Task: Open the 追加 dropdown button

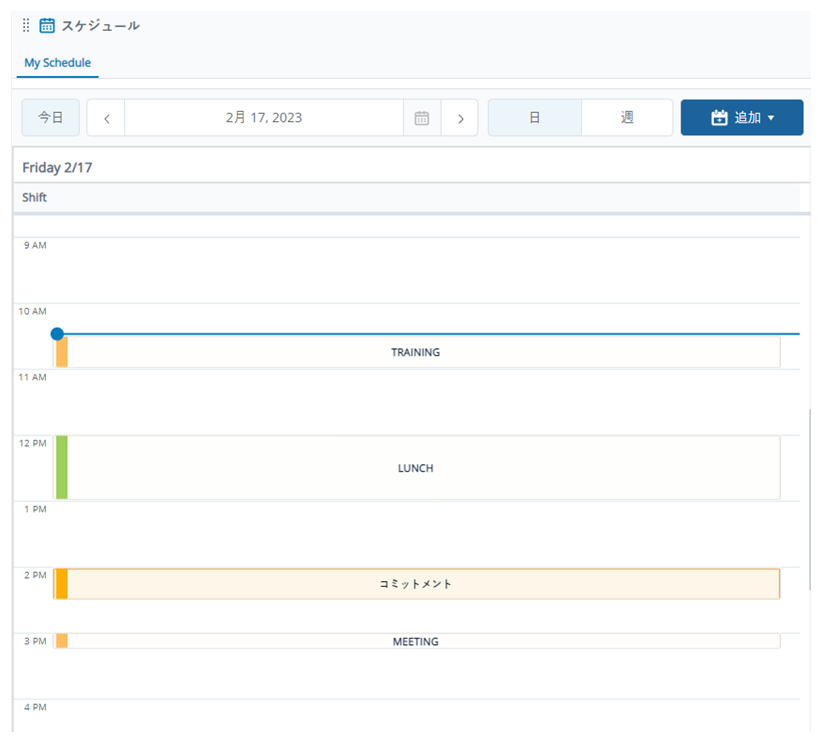Action: tap(742, 118)
